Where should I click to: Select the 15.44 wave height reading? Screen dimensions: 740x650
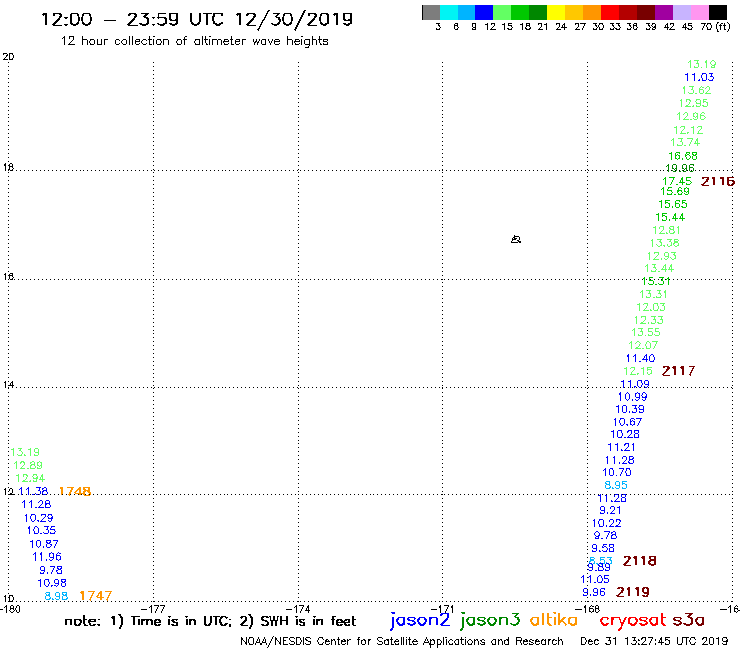[x=670, y=217]
